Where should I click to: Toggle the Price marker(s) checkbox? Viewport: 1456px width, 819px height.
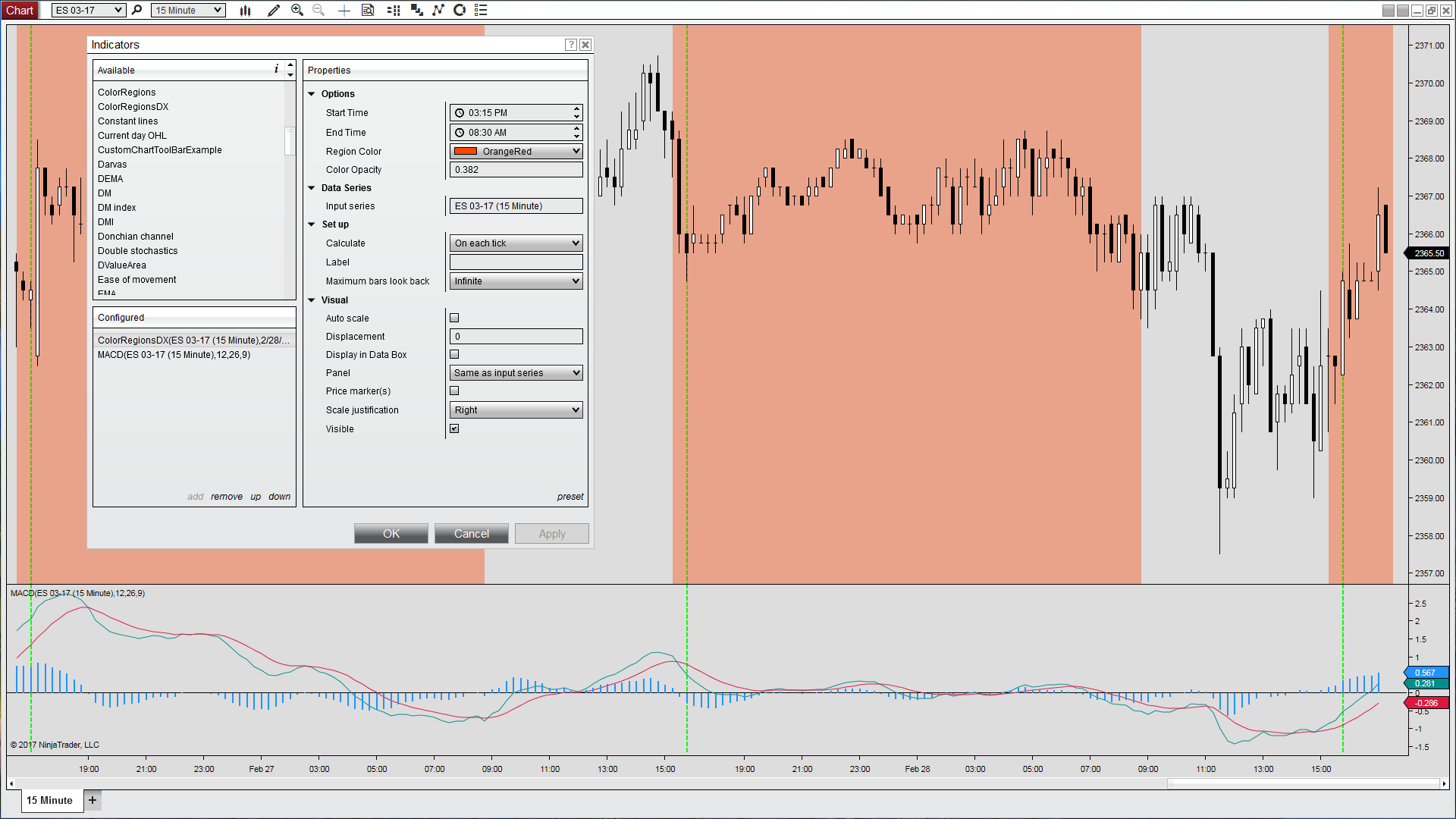454,391
